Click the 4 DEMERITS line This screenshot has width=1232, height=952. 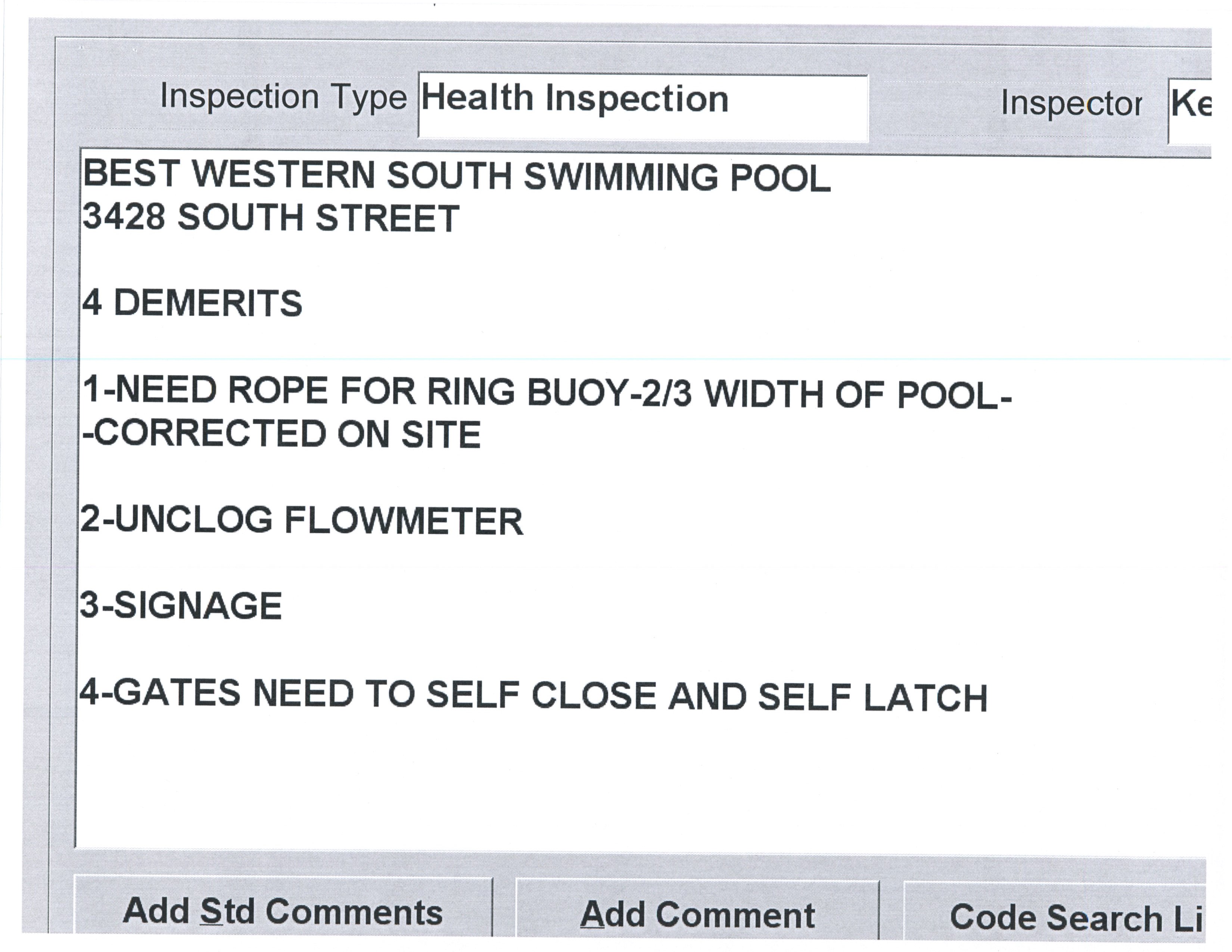(x=192, y=304)
